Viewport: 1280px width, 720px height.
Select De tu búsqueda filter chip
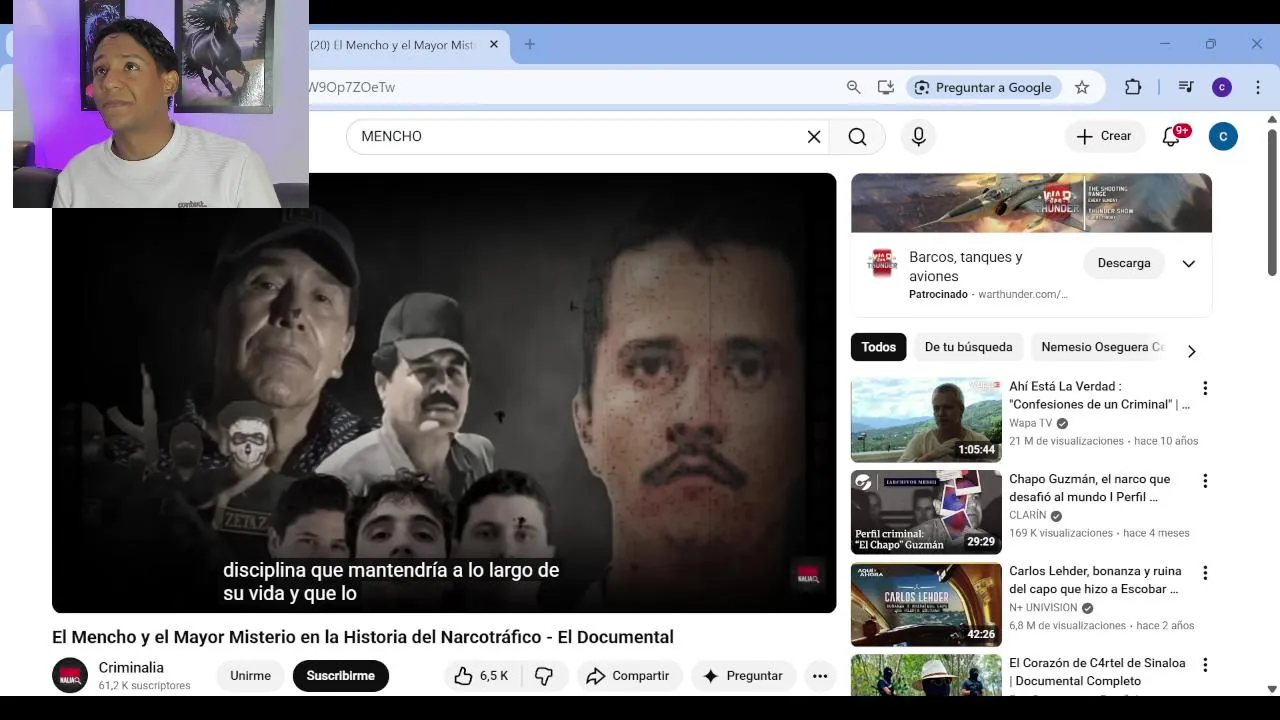click(968, 347)
